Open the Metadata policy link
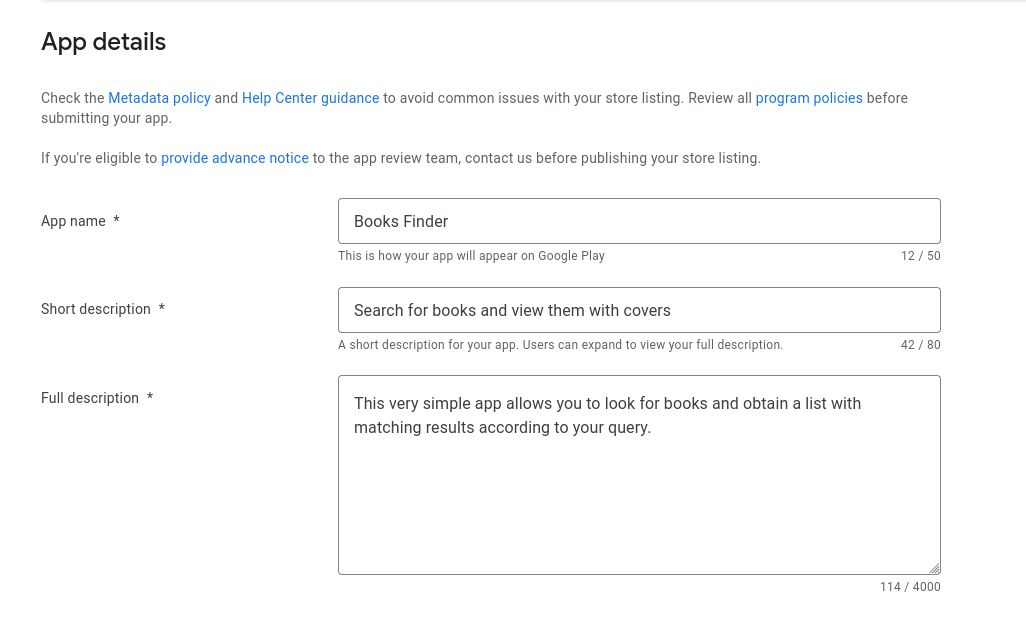The width and height of the screenshot is (1026, 638). click(x=159, y=98)
